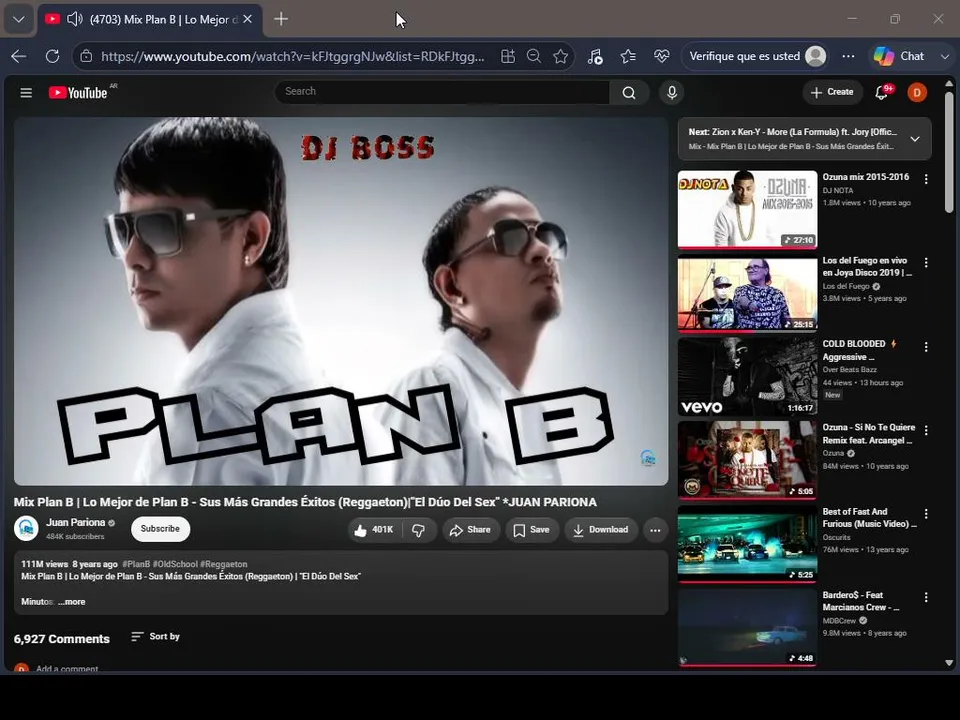Open Juan Pariona channel link
The width and height of the screenshot is (960, 720).
click(x=75, y=522)
